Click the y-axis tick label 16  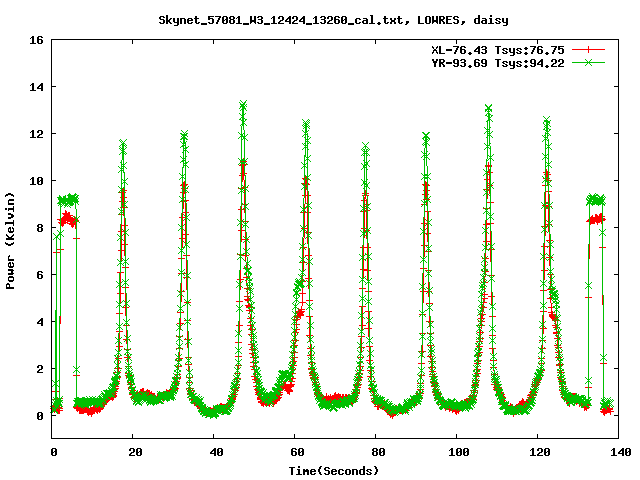click(36, 40)
